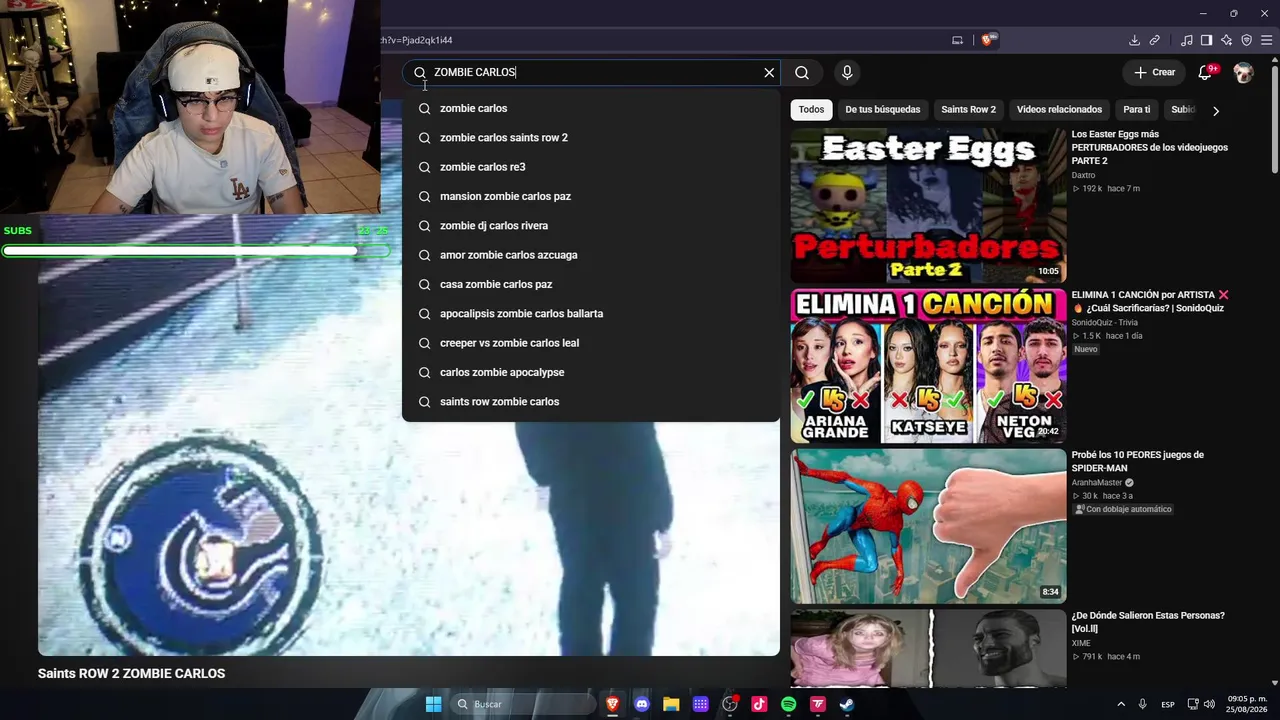The height and width of the screenshot is (720, 1280).
Task: Pick suggestion 'creeper vs zombie carlos leal'
Action: 591,343
